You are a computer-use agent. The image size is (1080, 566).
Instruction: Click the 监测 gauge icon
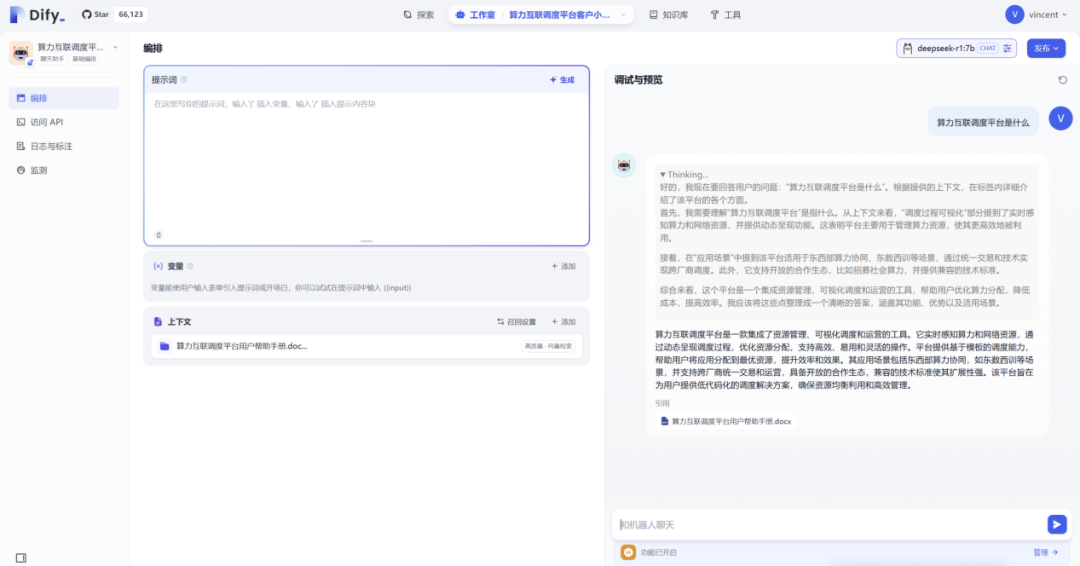click(21, 170)
